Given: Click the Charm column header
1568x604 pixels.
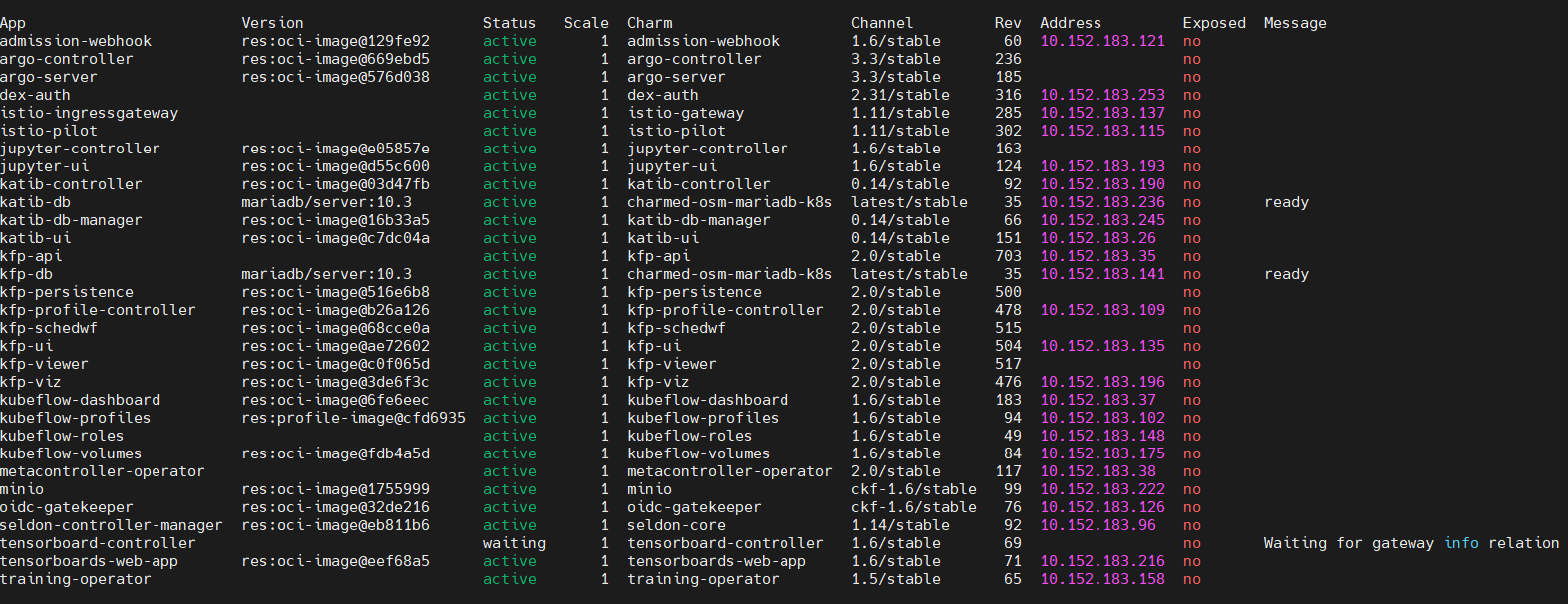Looking at the screenshot, I should pos(649,23).
